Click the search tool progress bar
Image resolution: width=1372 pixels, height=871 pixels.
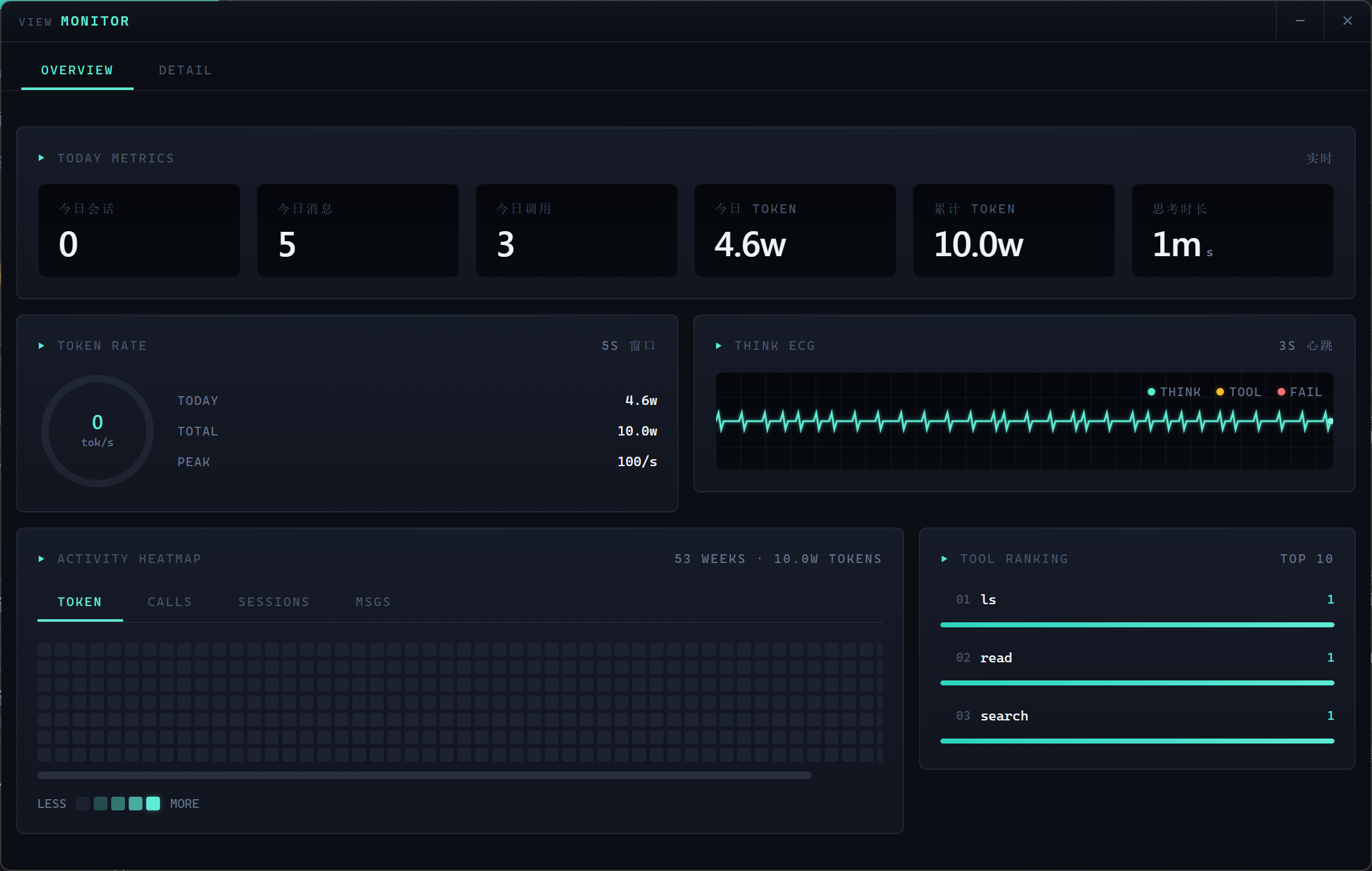tap(1137, 741)
